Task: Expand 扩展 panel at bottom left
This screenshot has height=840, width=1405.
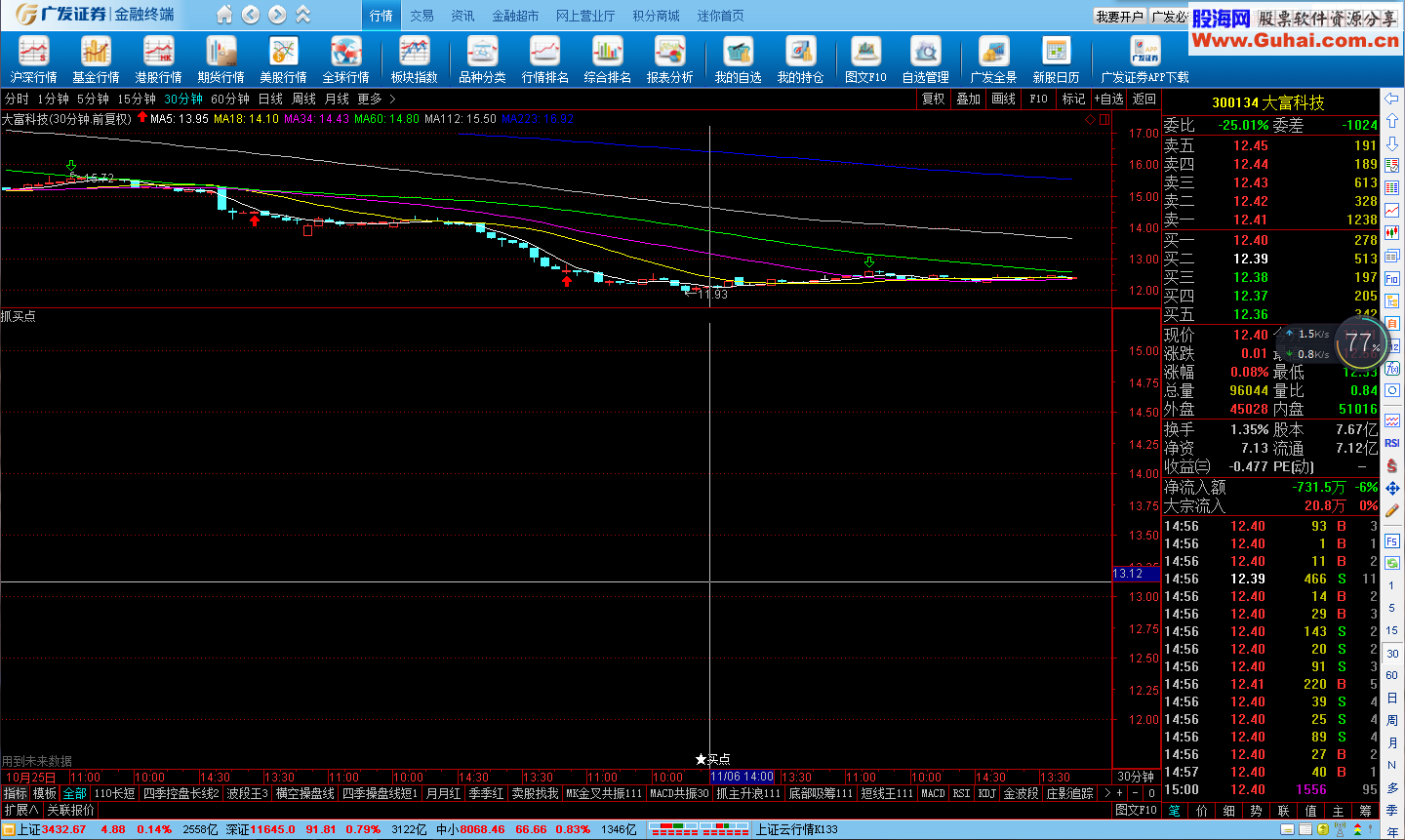Action: 21,810
